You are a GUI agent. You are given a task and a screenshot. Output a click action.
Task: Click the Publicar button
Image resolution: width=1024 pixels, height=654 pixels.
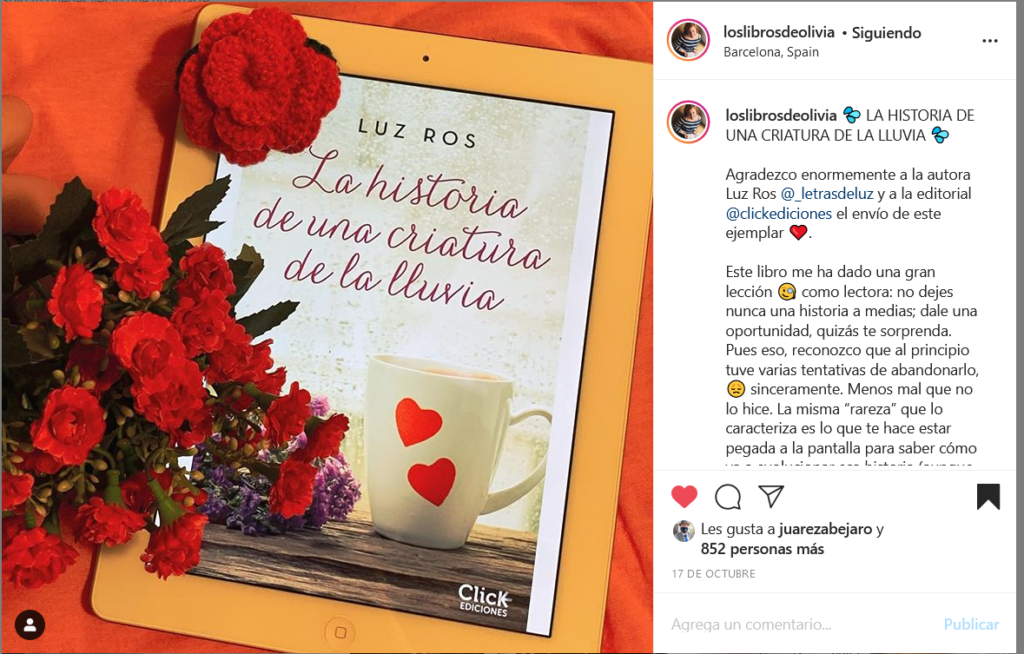[x=971, y=625]
